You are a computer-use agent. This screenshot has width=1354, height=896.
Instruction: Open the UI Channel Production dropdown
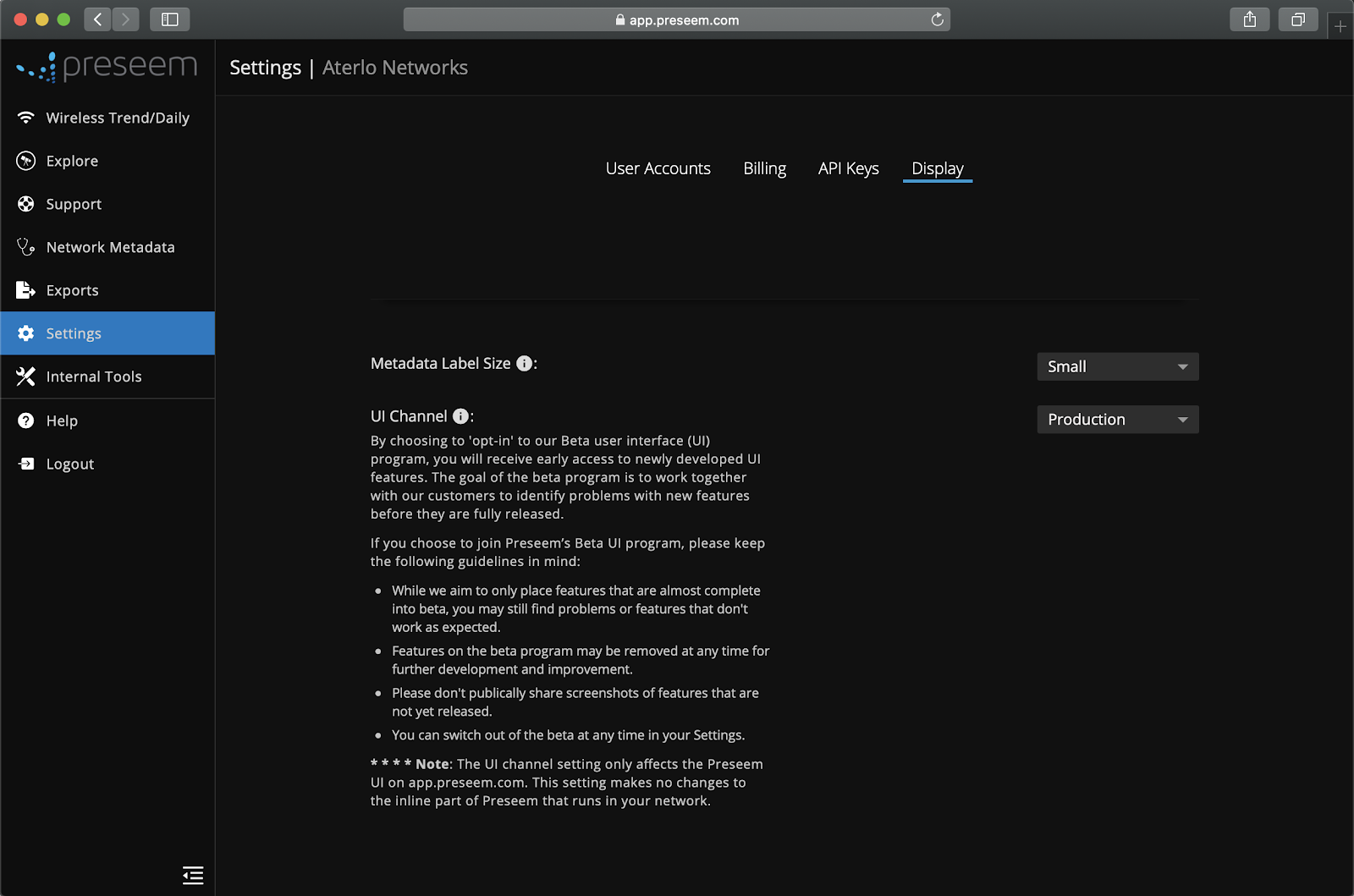coord(1118,420)
